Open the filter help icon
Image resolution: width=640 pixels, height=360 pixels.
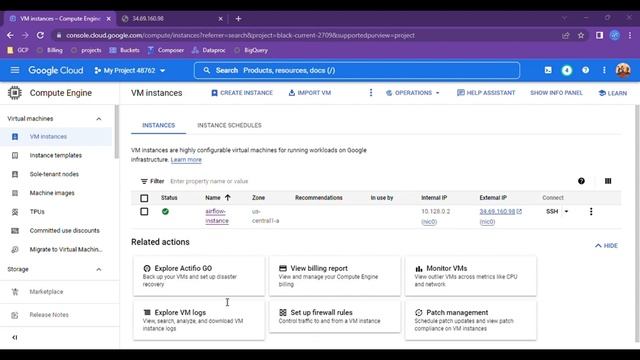coord(581,181)
